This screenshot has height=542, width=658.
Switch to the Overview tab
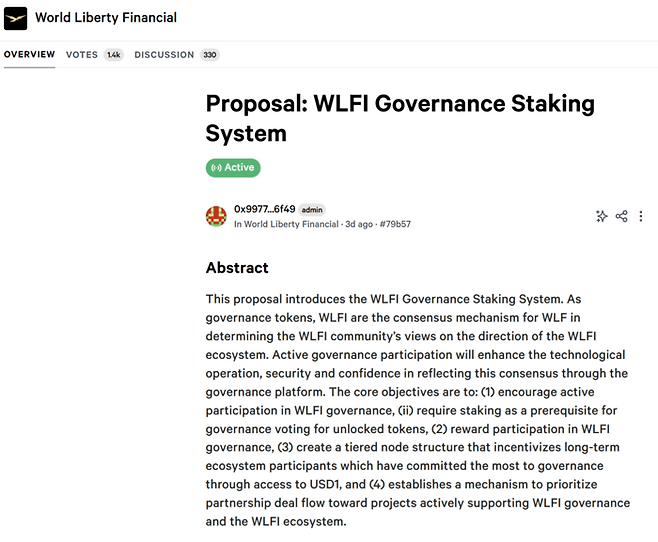click(x=29, y=55)
